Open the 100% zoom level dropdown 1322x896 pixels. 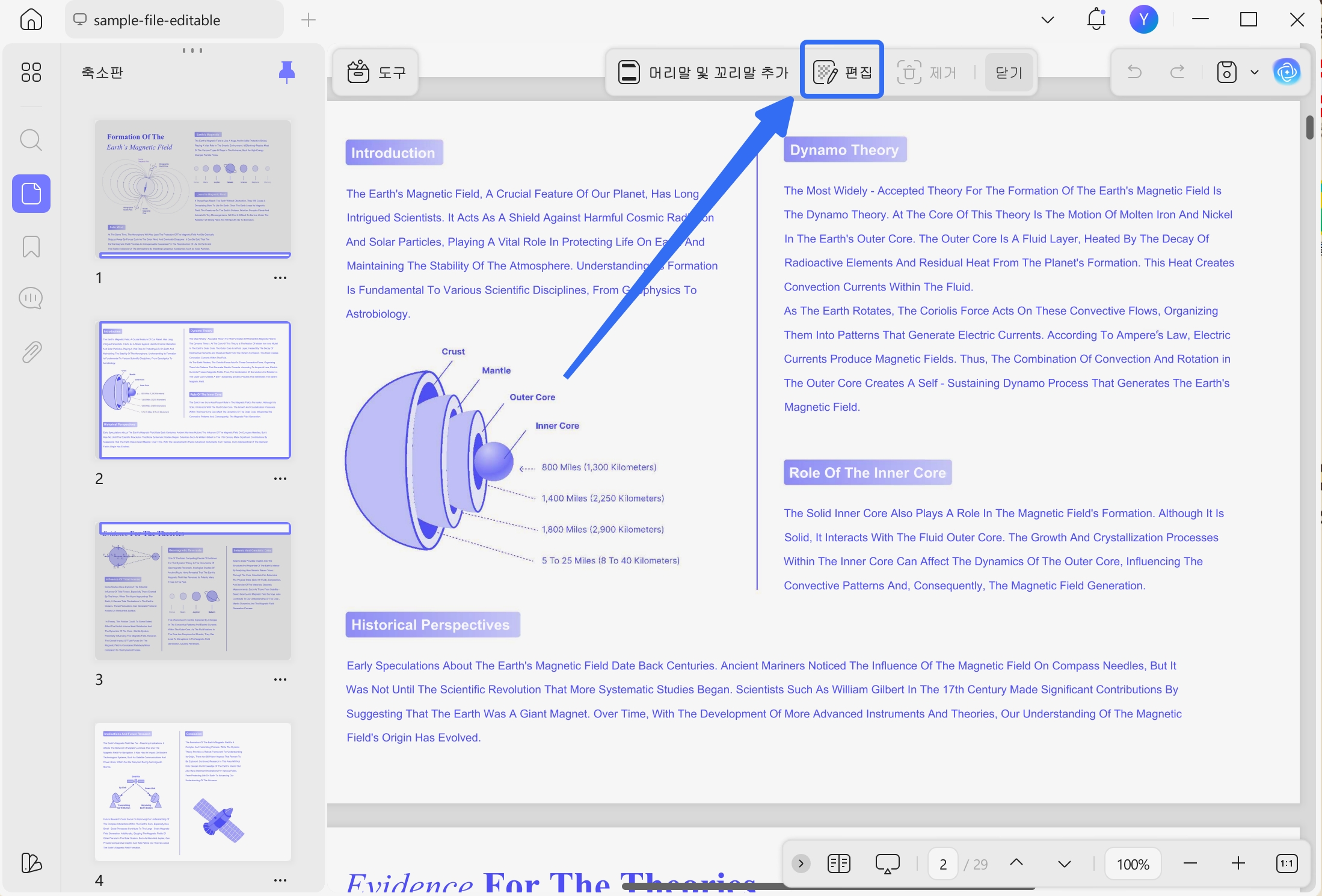tap(1133, 864)
